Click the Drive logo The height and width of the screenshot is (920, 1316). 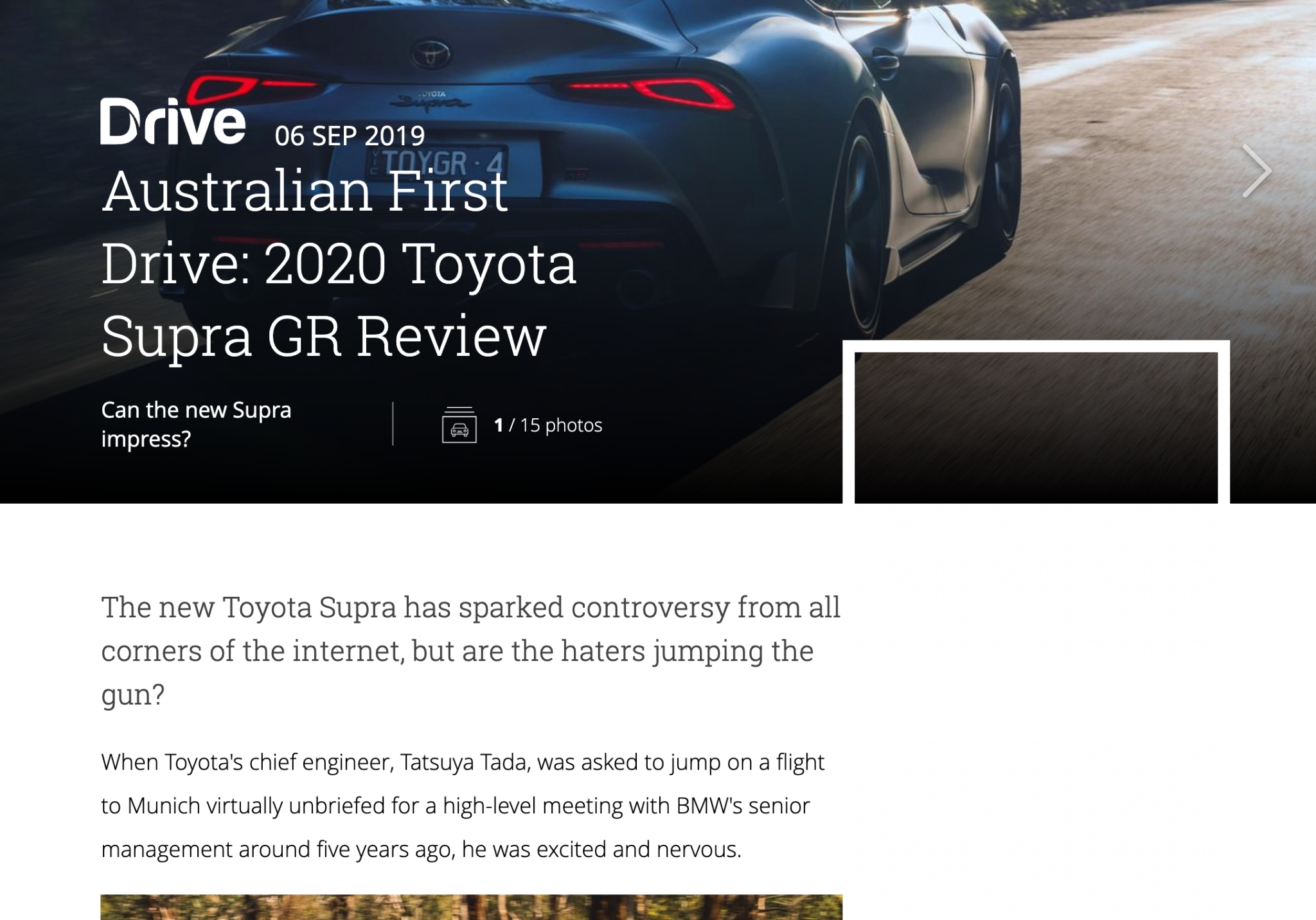tap(173, 121)
